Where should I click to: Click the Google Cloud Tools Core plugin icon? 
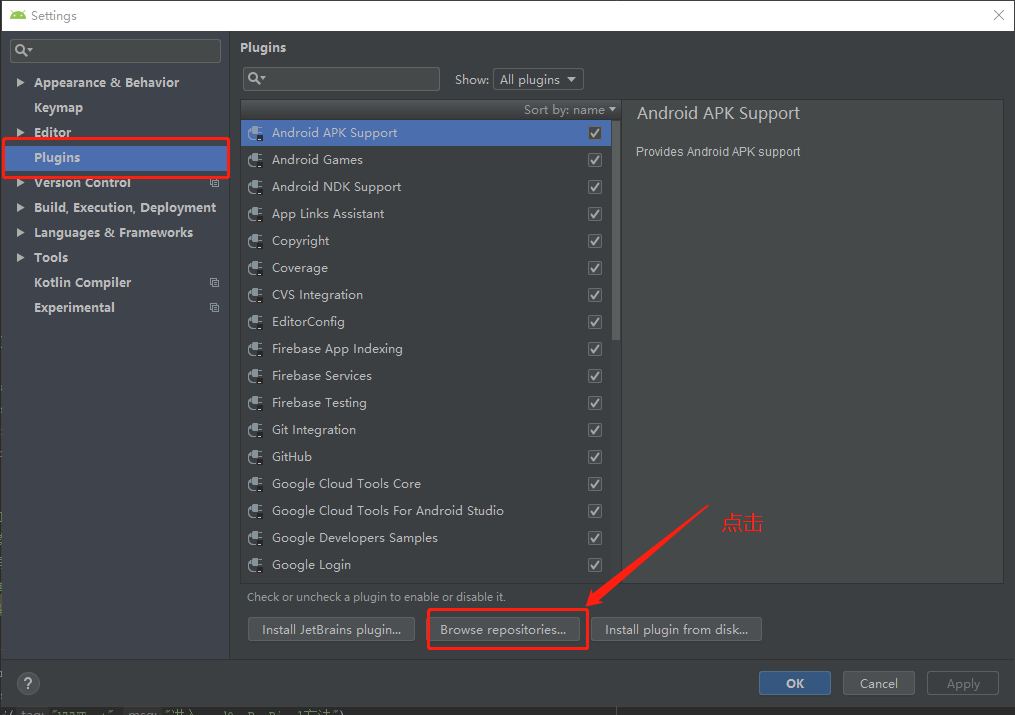pos(256,484)
